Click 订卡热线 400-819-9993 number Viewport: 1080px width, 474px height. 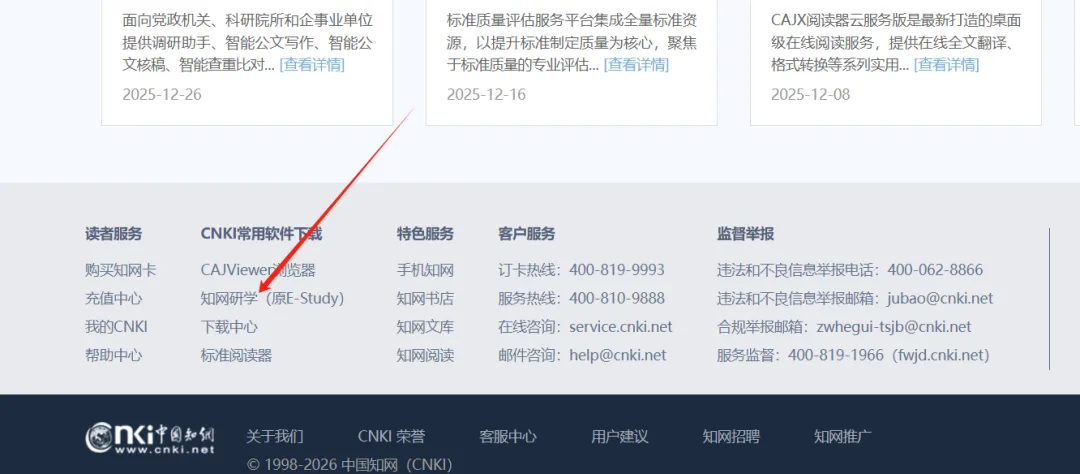[616, 270]
